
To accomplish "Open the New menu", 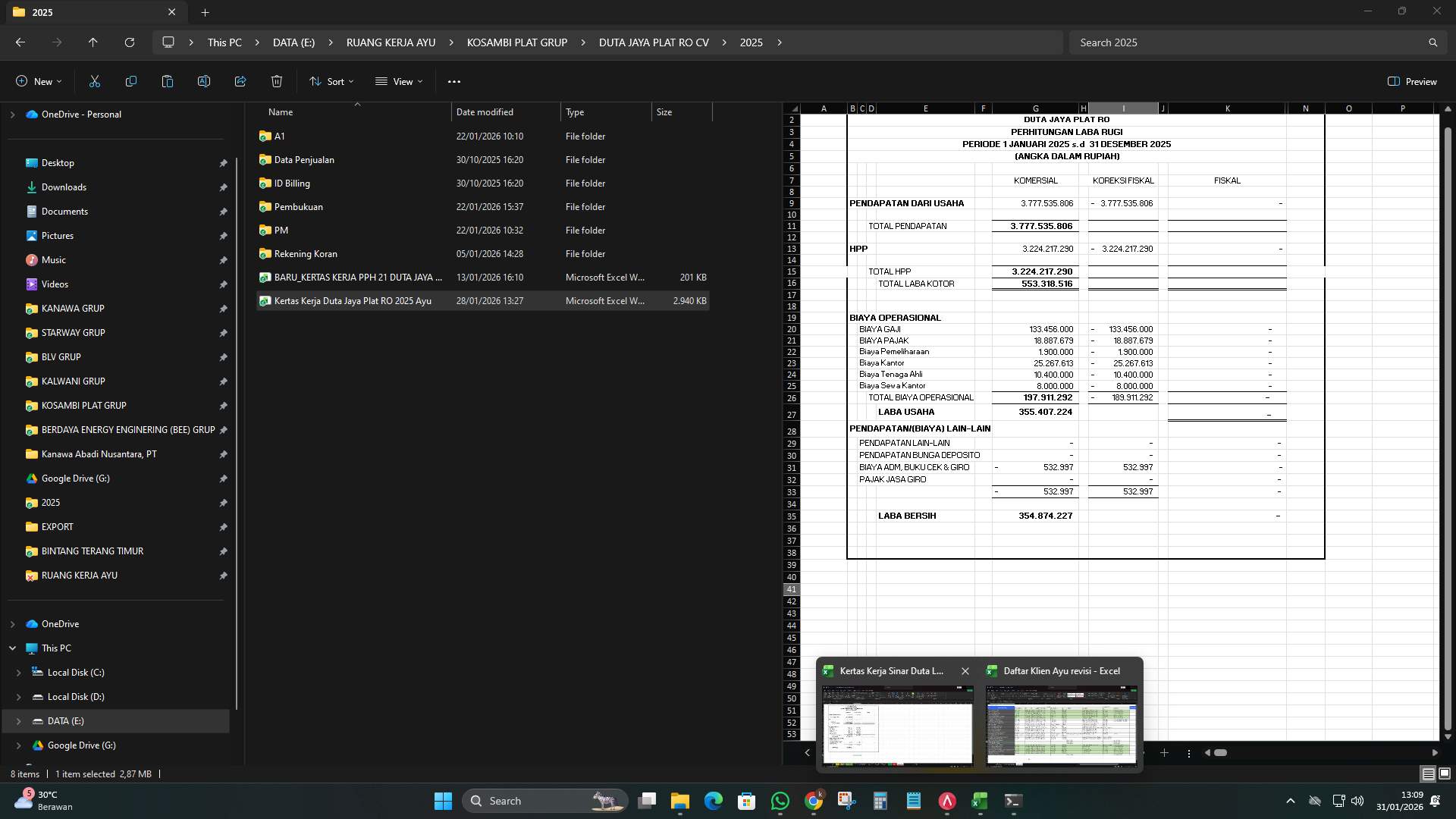I will 39,81.
